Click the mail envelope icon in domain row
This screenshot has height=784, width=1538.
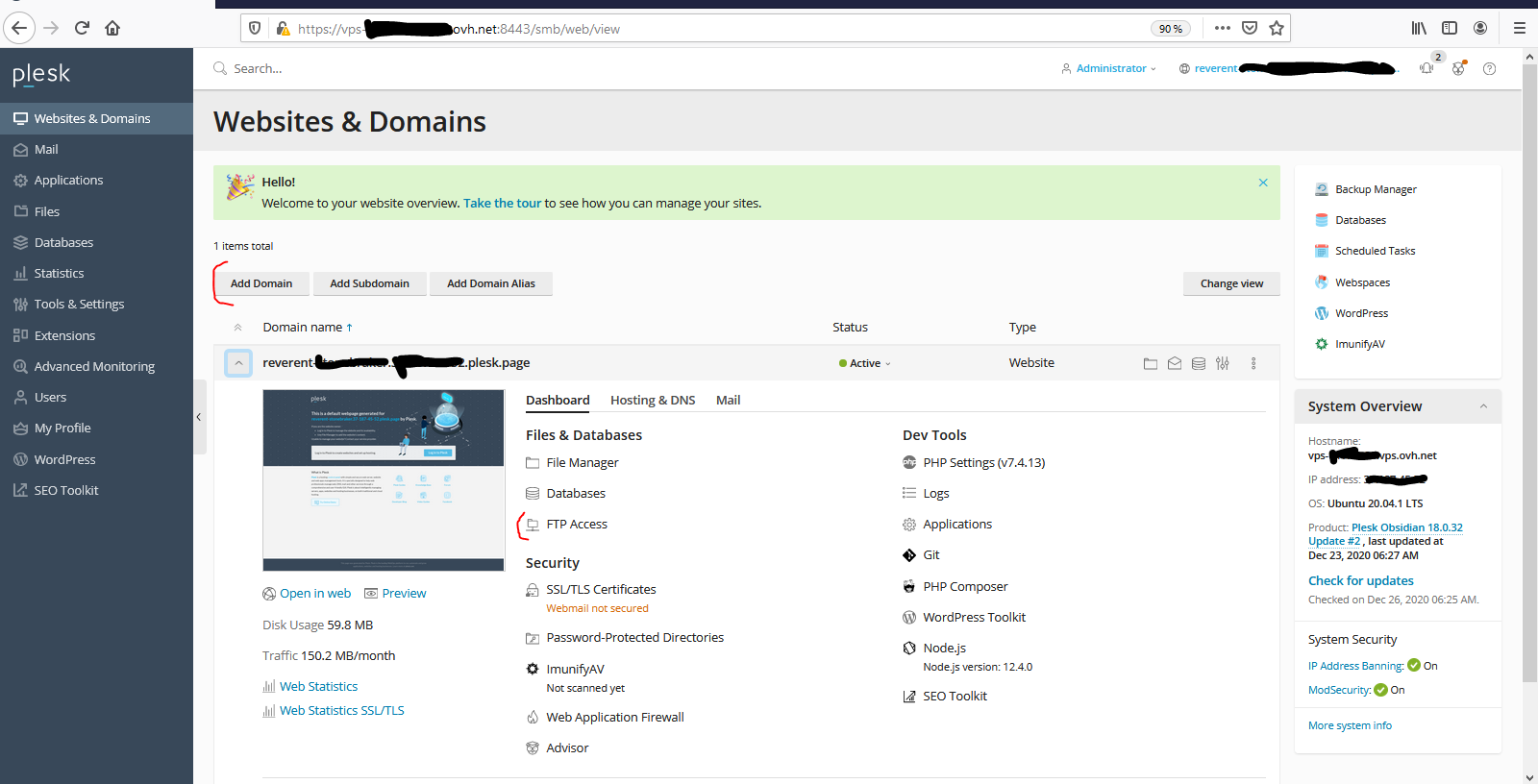pyautogui.click(x=1175, y=363)
